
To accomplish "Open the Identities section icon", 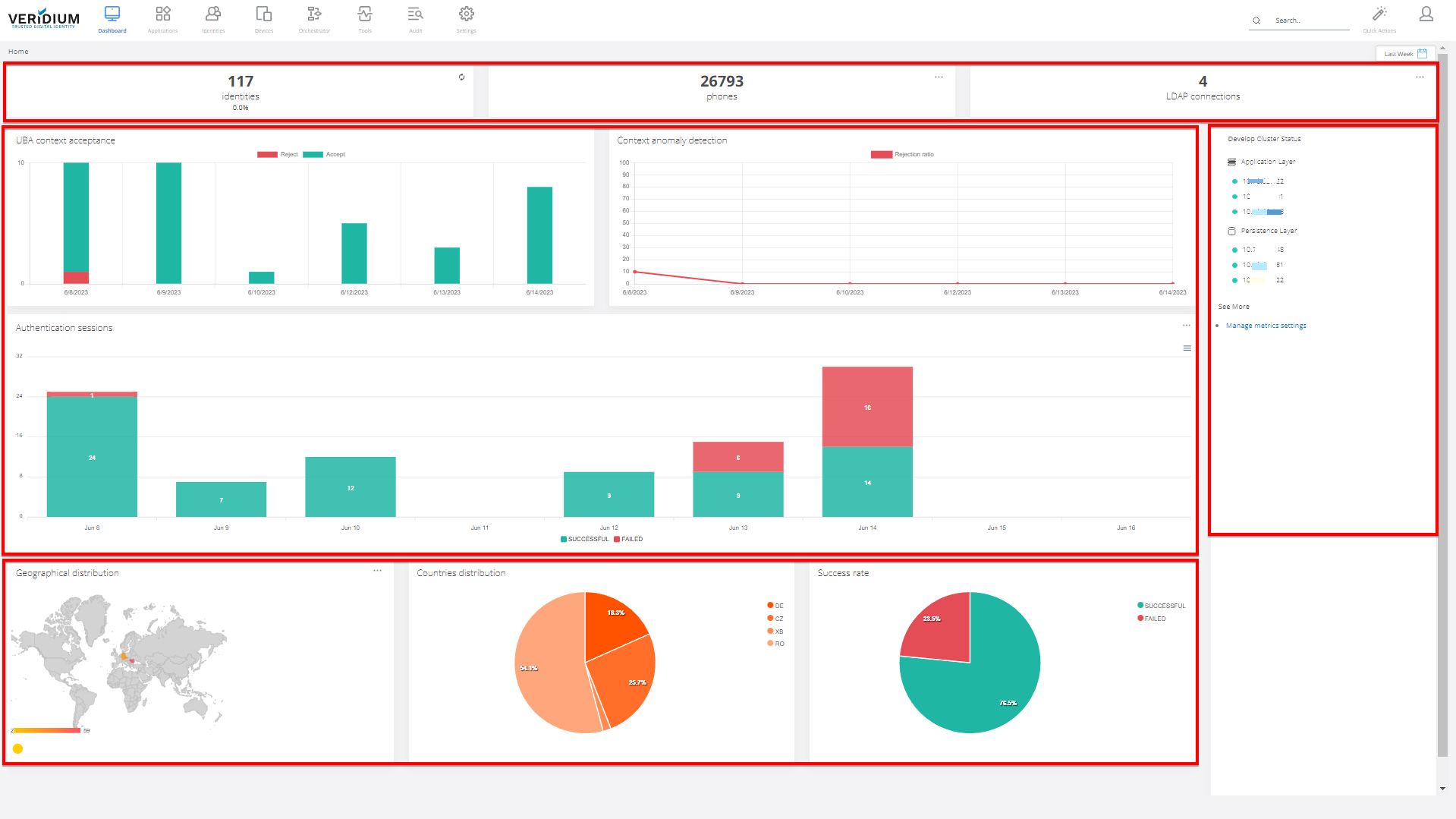I will click(213, 14).
